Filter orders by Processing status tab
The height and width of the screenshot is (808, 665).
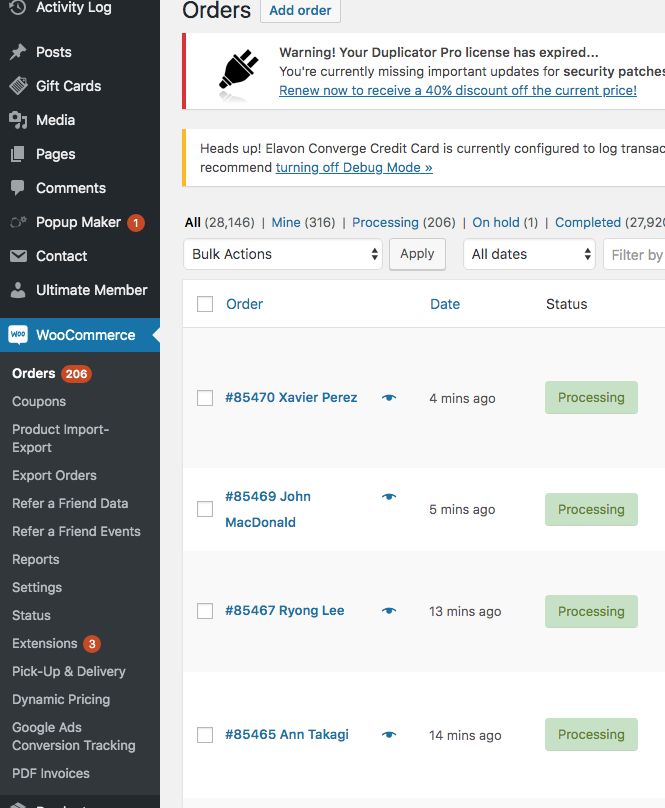click(385, 222)
